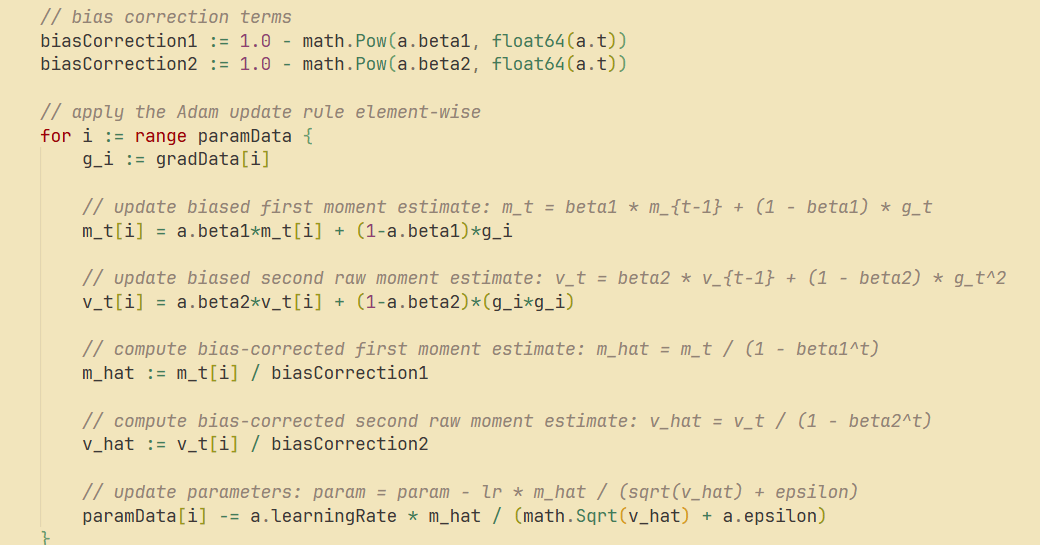Screen dimensions: 1040x545
Task: Click the biasCorrection2 variable declaration
Action: coord(118,64)
